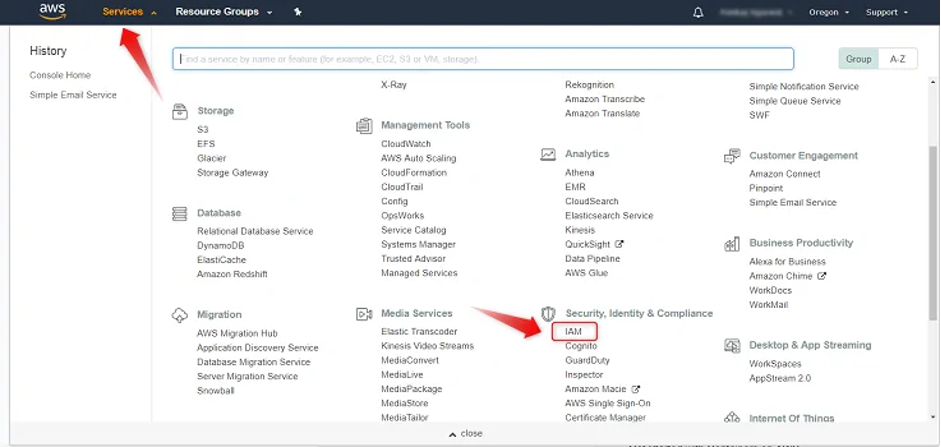
Task: Open the WorkSpaces service
Action: point(775,364)
